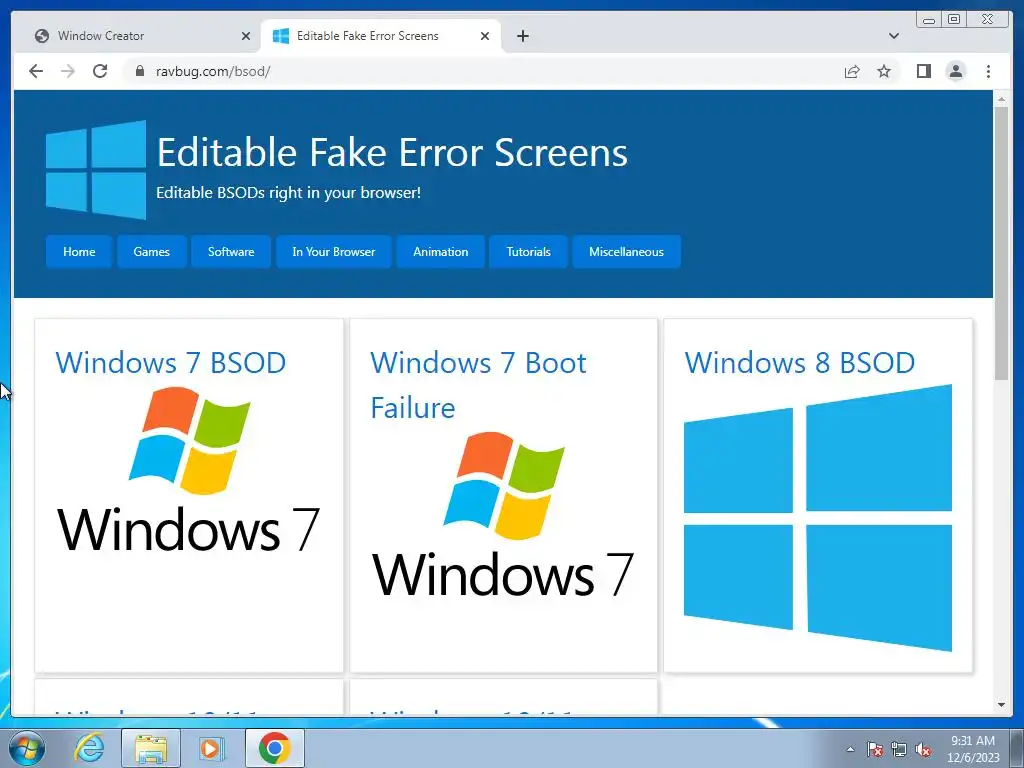Open a new tab with the plus button

click(522, 36)
